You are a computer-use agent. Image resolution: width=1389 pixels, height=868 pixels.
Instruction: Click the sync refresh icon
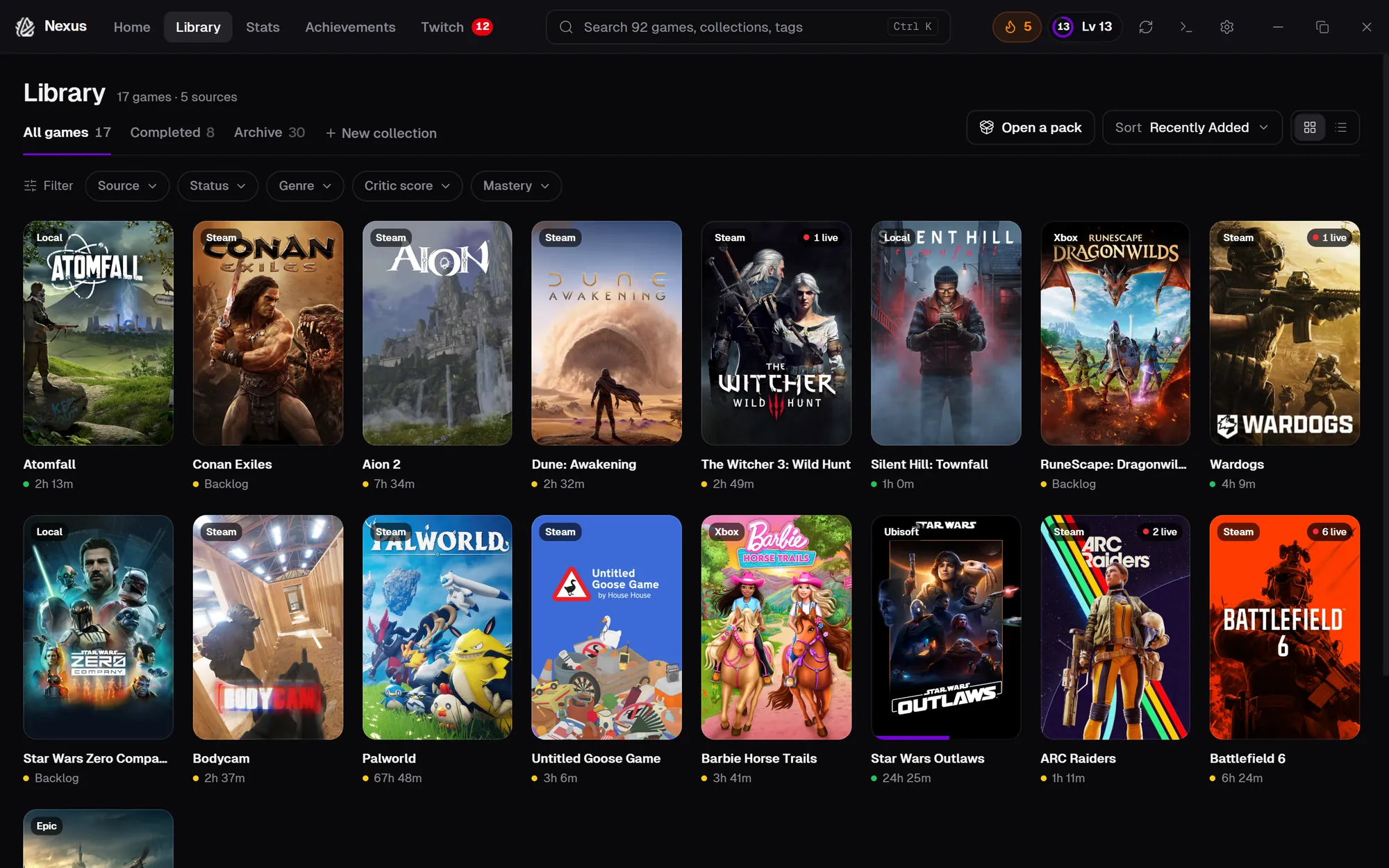[1146, 27]
